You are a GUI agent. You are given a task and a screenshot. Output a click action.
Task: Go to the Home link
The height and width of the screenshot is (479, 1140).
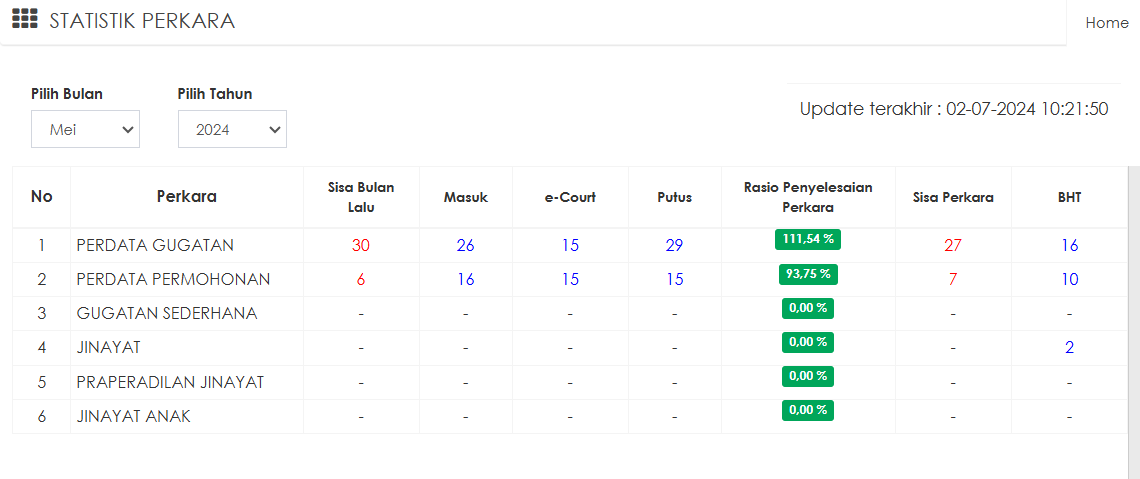(x=1106, y=23)
